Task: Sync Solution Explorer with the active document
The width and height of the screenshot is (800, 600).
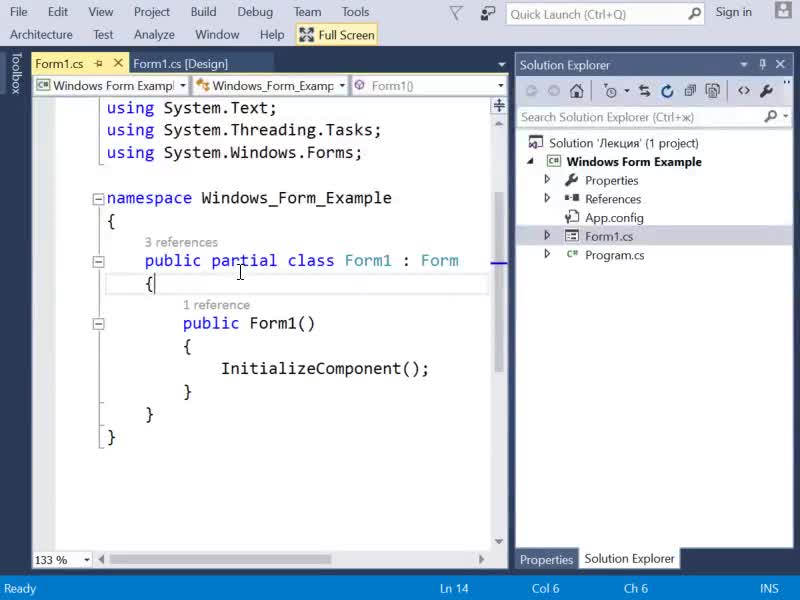Action: [x=644, y=91]
